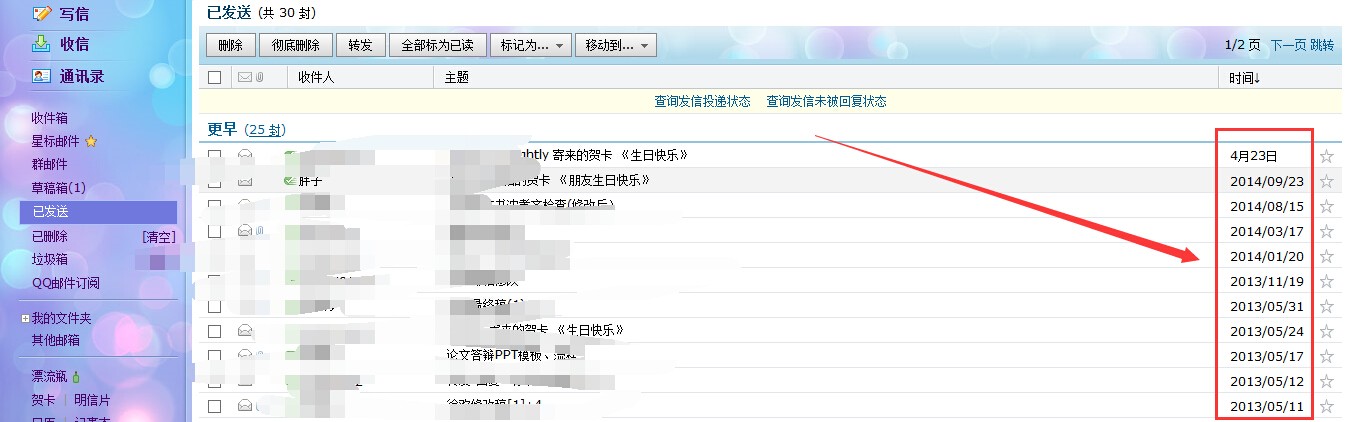Screen dimensions: 1348x422
Task: Click the 收件人 column header
Action: (x=316, y=77)
